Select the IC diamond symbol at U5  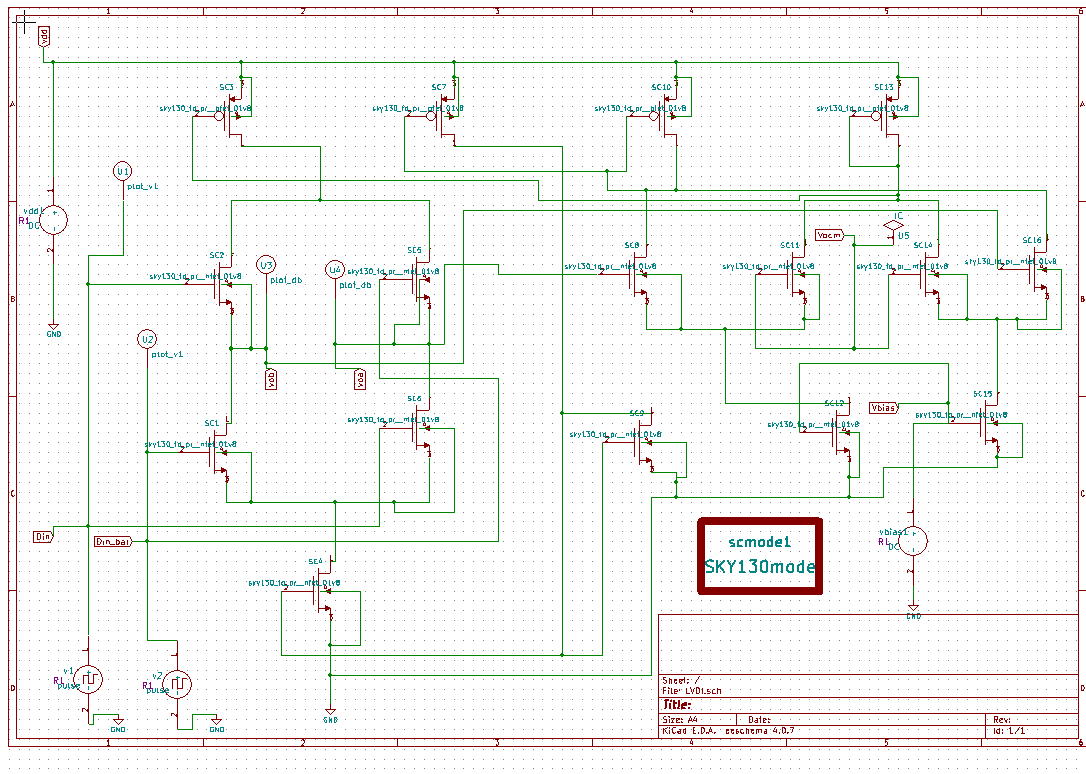point(895,225)
